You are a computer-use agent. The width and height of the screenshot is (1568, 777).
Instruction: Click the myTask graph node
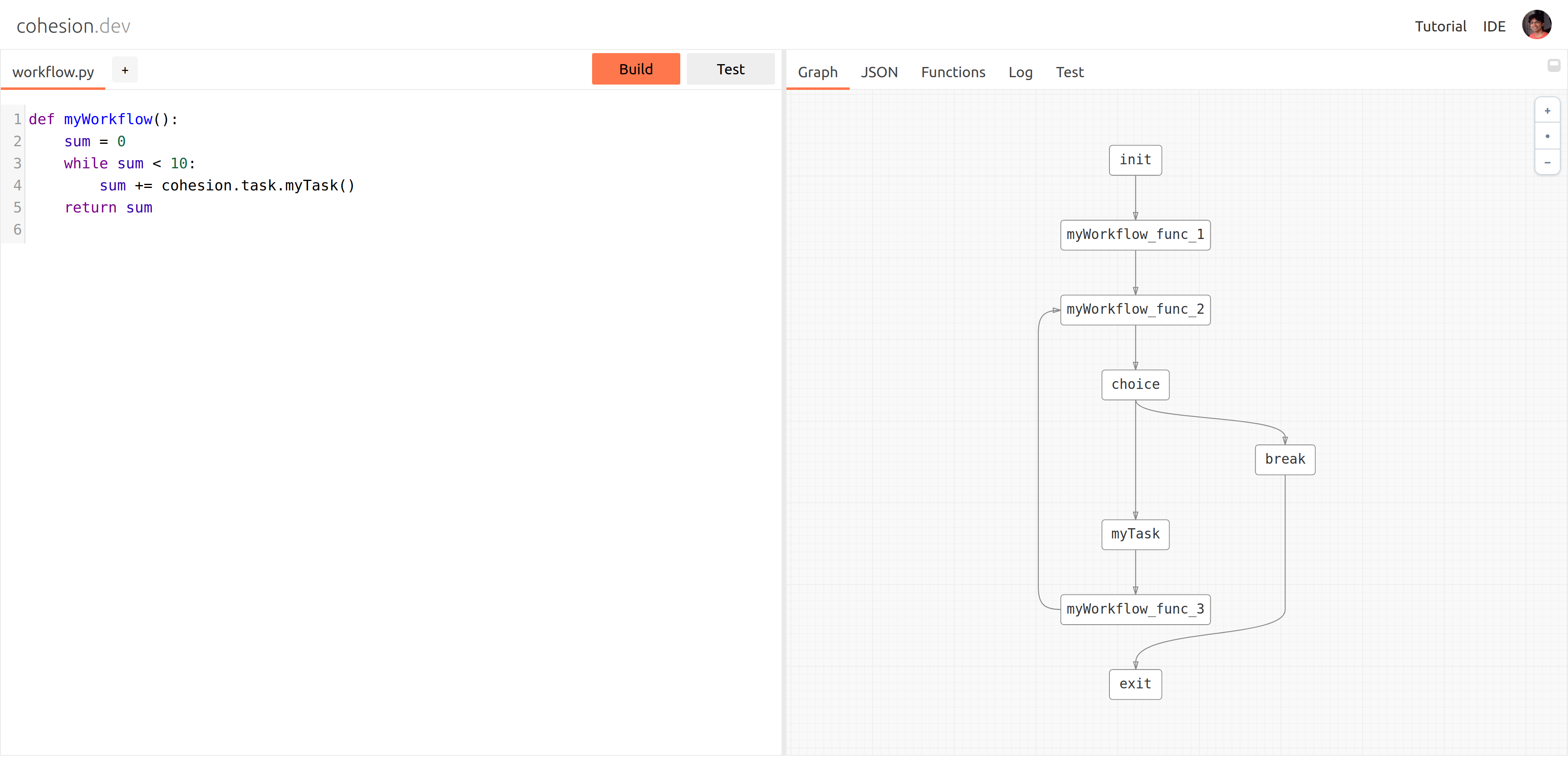point(1135,534)
